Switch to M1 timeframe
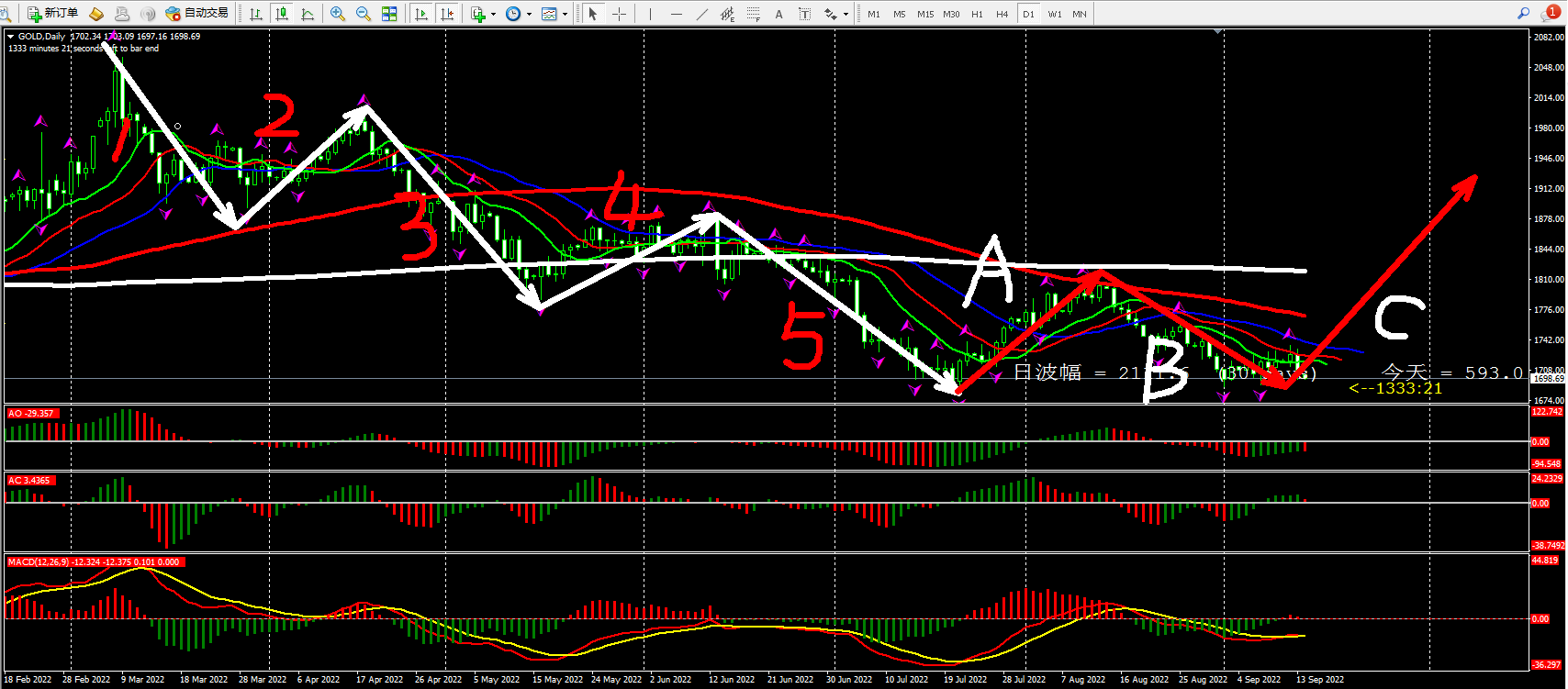The height and width of the screenshot is (689, 1568). tap(874, 14)
